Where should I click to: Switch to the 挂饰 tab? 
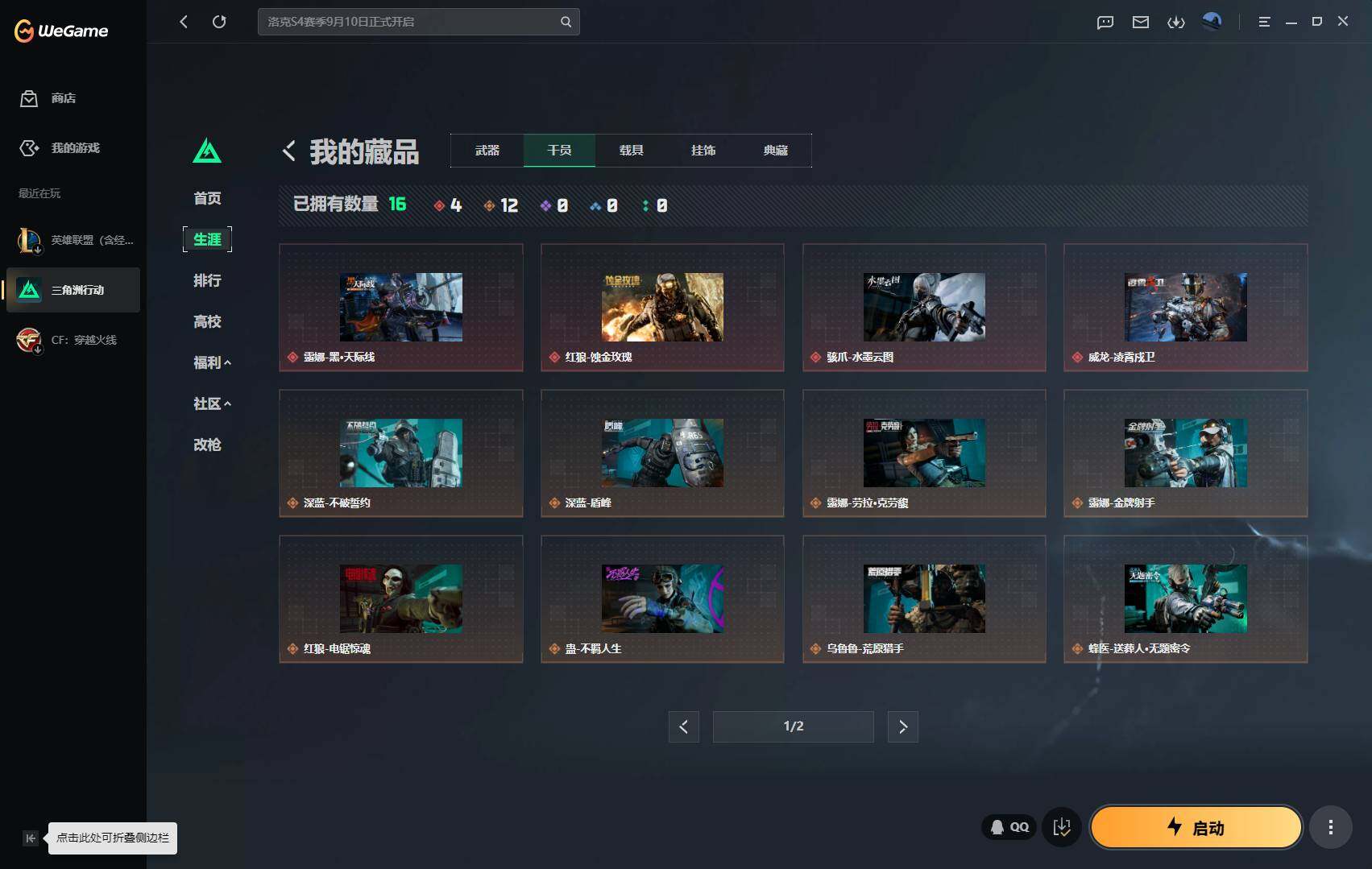coord(703,151)
